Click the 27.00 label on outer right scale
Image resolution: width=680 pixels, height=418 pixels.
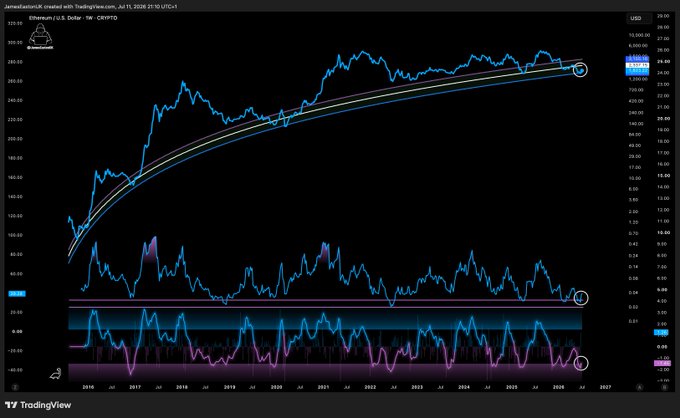click(663, 39)
